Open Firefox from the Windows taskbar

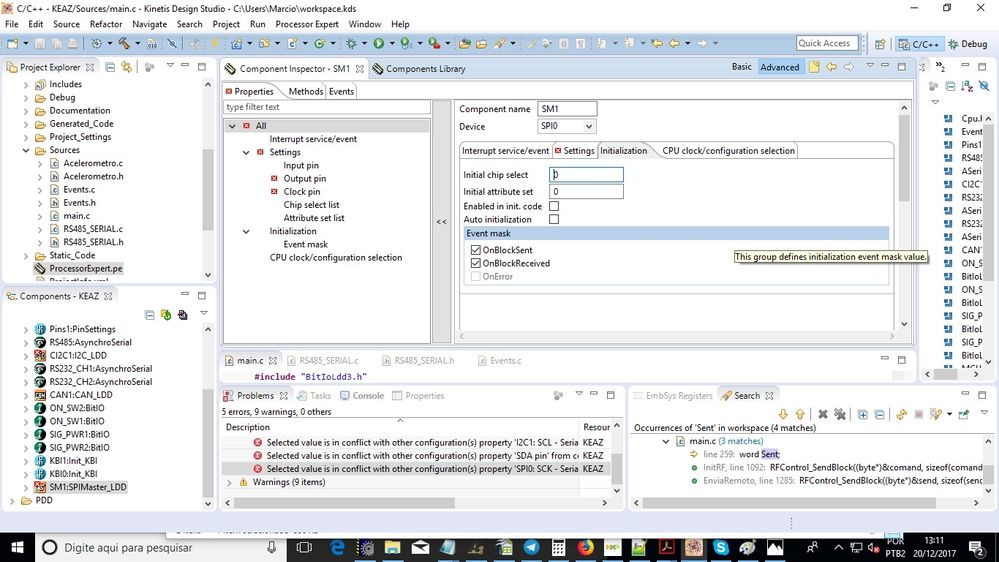point(585,547)
